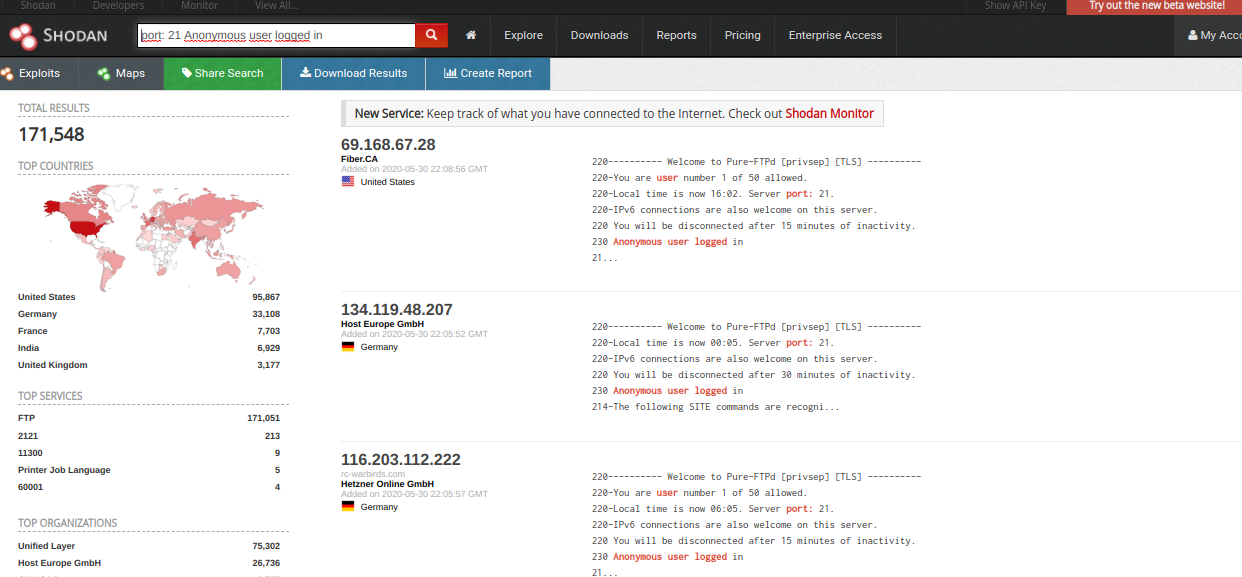
Task: Click Create Report button
Action: click(x=487, y=73)
